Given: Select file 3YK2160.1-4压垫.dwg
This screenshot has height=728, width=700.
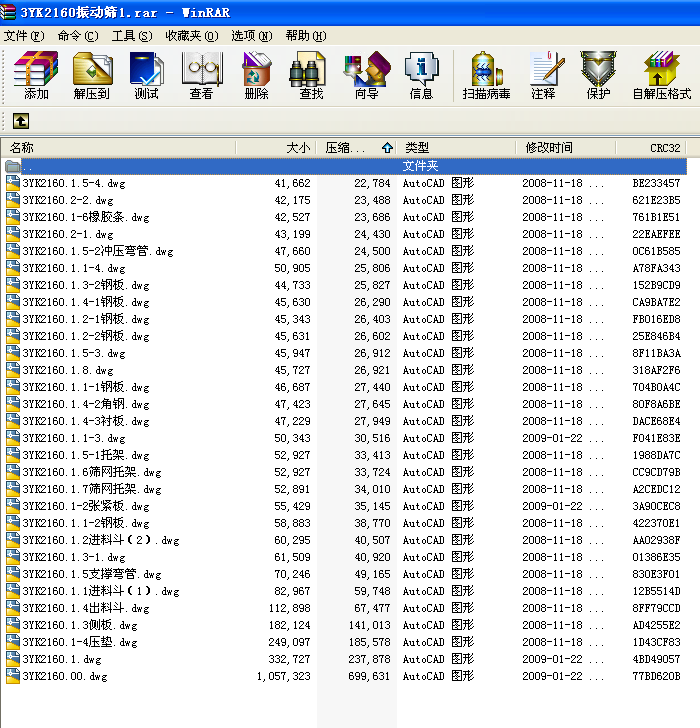Looking at the screenshot, I should click(x=80, y=642).
